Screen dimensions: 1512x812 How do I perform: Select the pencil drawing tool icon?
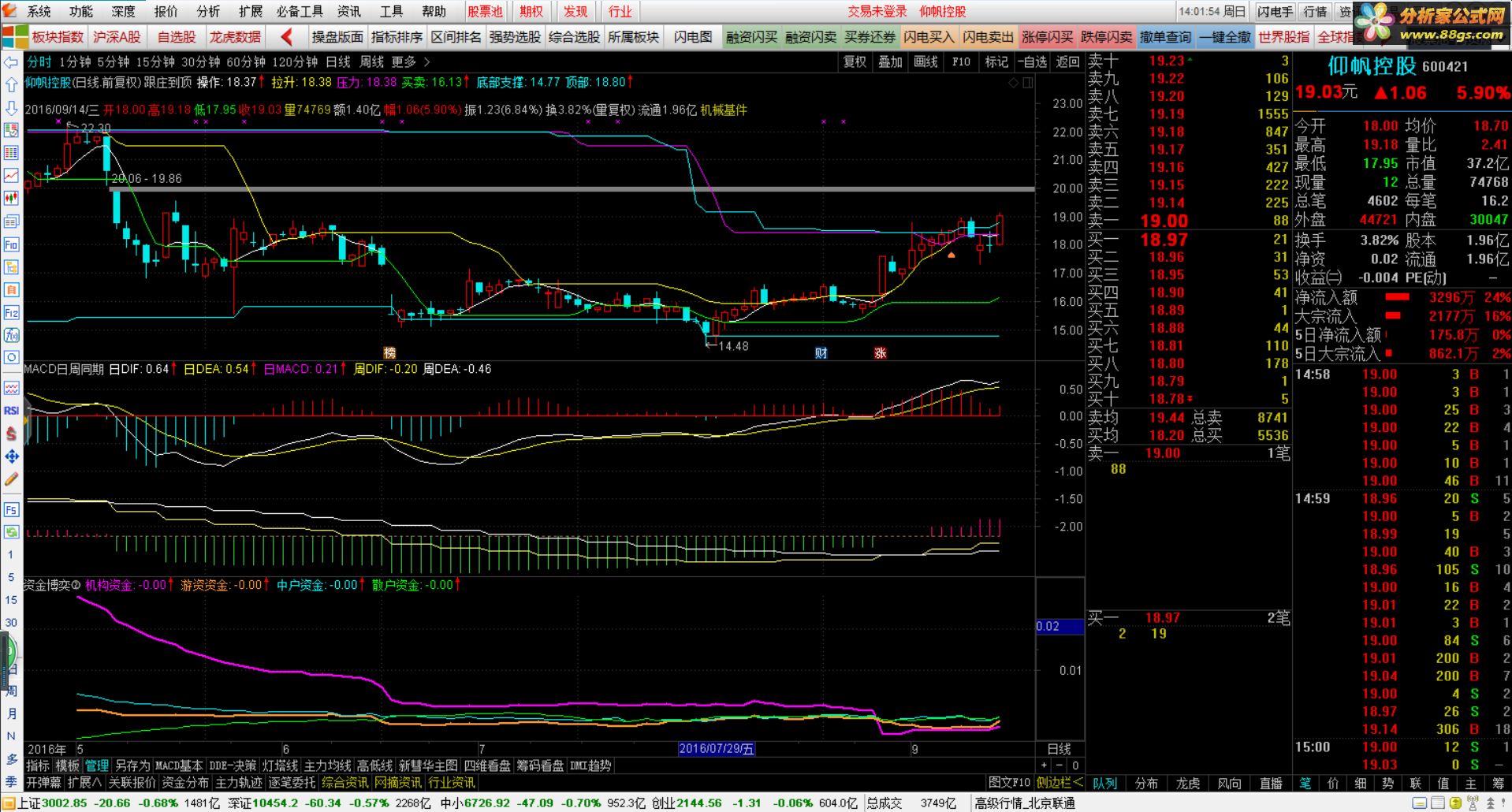11,479
